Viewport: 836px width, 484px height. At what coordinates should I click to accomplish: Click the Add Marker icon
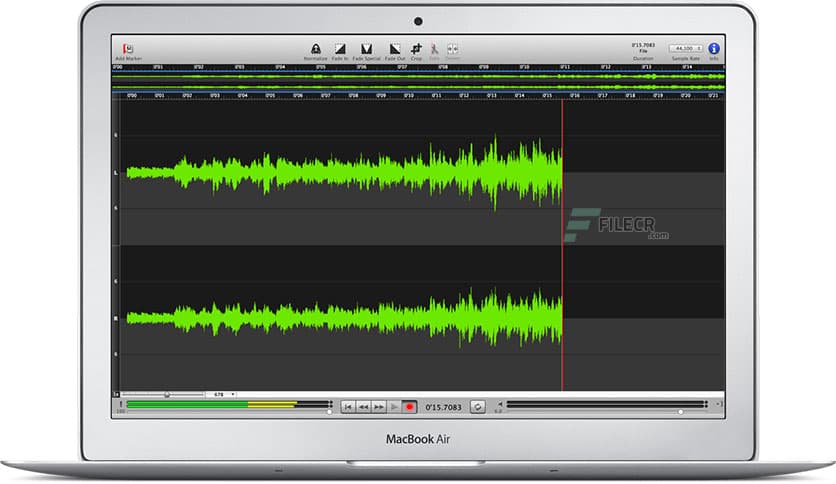[x=128, y=49]
